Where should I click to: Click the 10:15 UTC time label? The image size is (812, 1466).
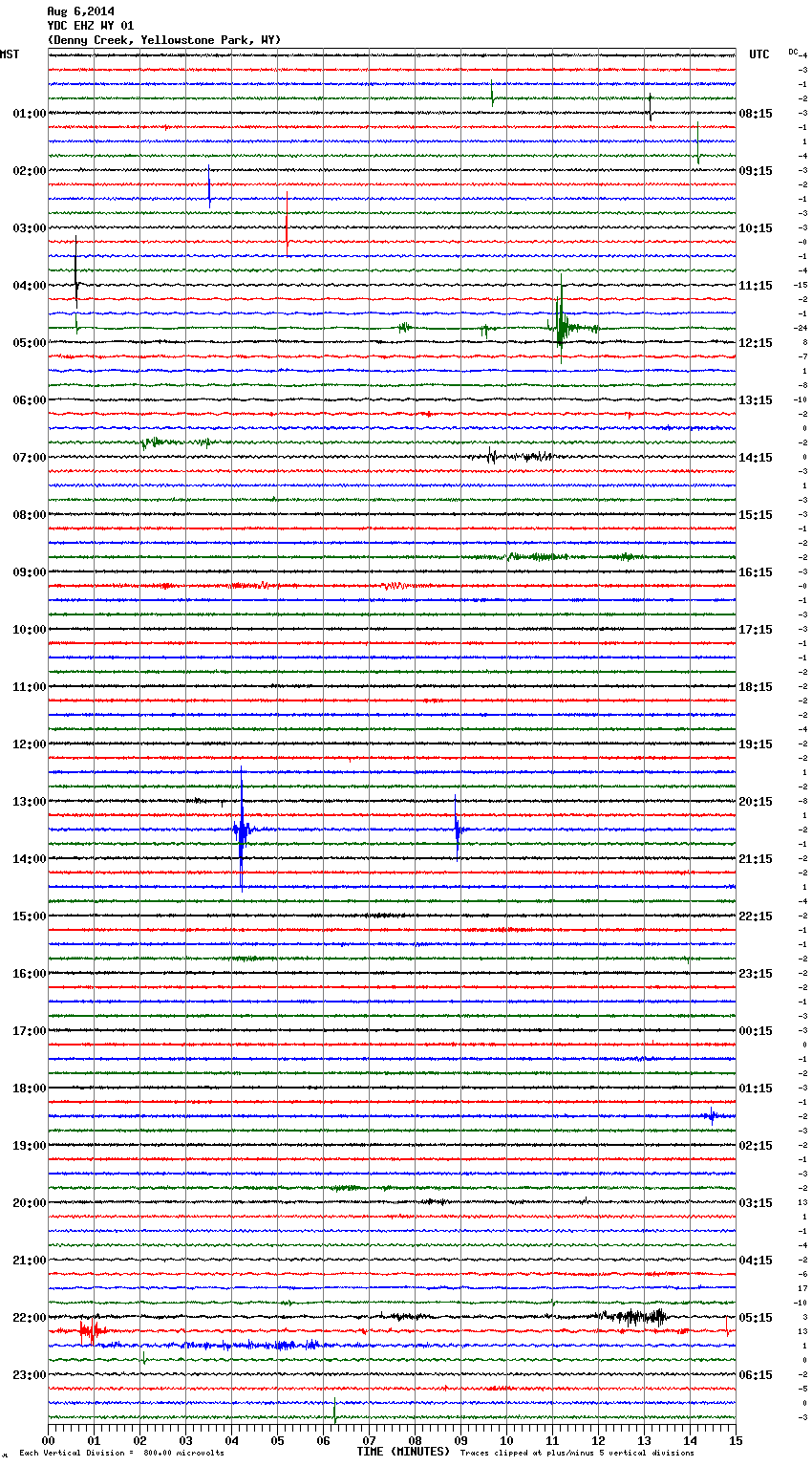[x=756, y=228]
